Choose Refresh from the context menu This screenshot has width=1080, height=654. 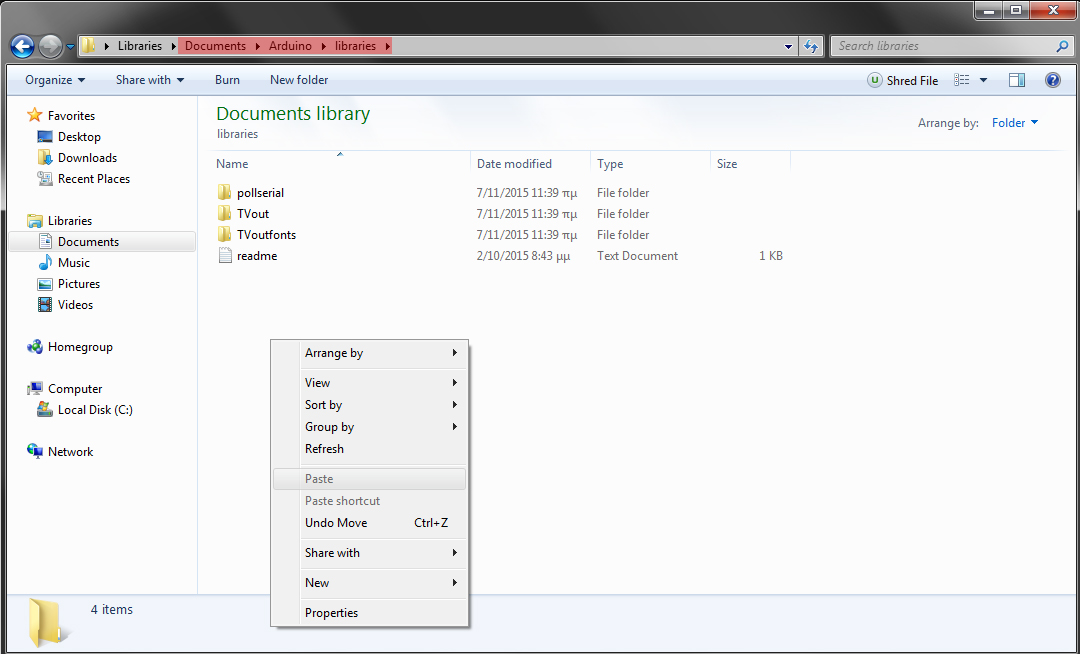click(370, 449)
